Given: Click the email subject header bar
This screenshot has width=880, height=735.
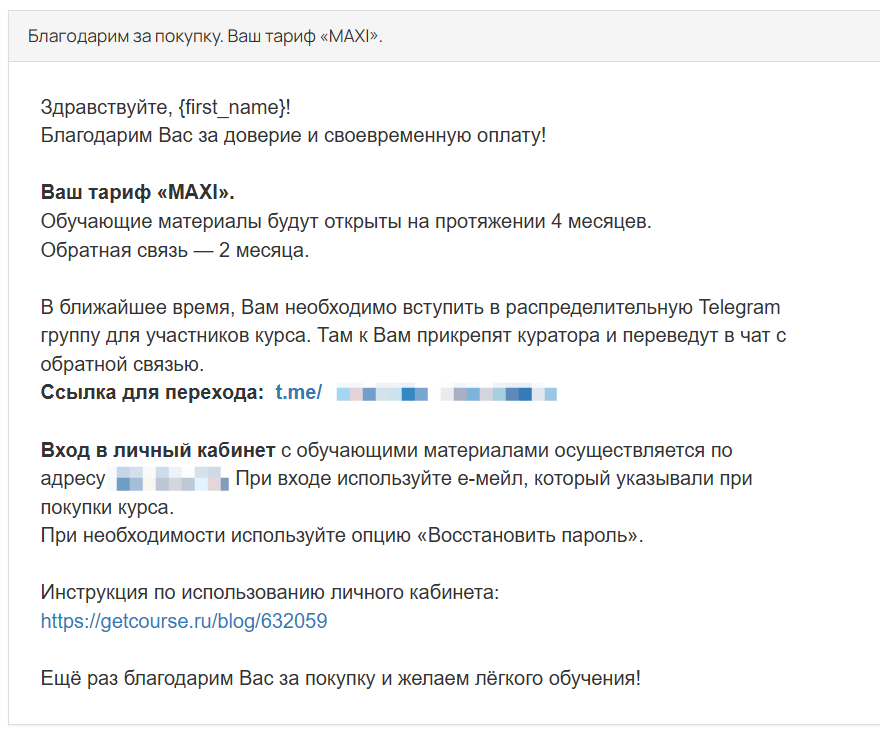Looking at the screenshot, I should tap(440, 37).
